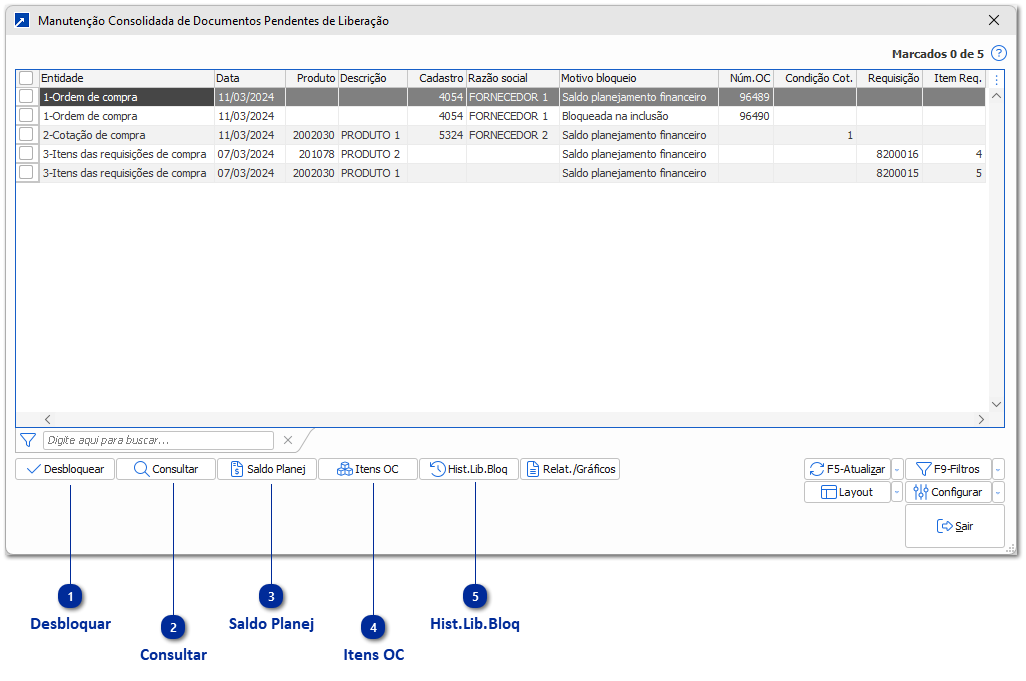
Task: Mark the 2-Cotação de compra row checkbox
Action: (x=27, y=135)
